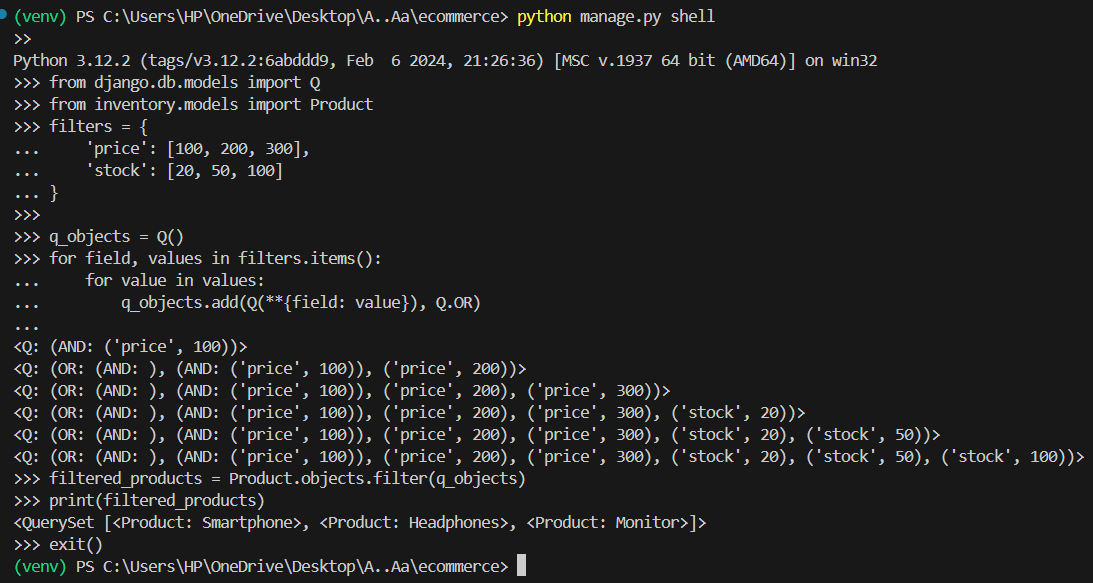Click the 'price': [100, 200, 300] line
The width and height of the screenshot is (1093, 583).
click(197, 149)
